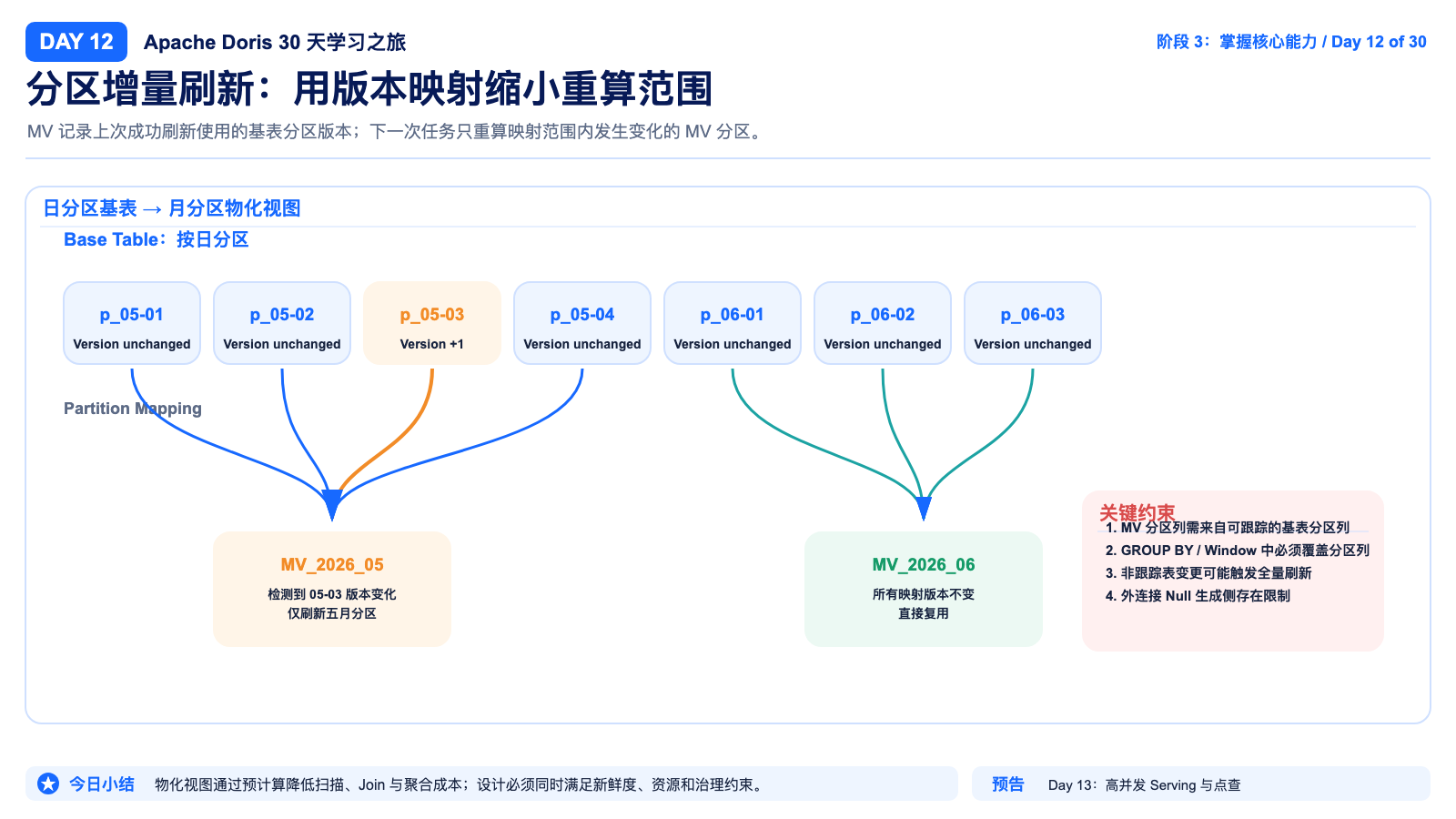Screen dimensions: 1456x819
Task: Click '阶段 3：掌握核心能力 / Day 12 of 30'
Action: pyautogui.click(x=1291, y=42)
